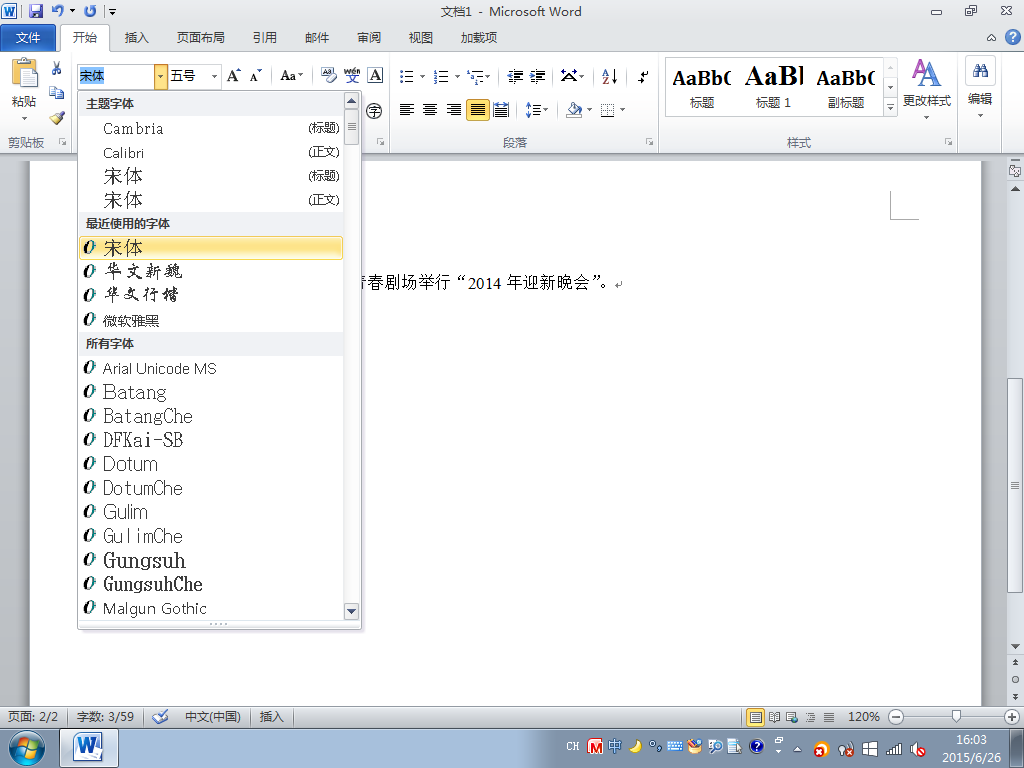Open the 审阅 review tab

pos(369,38)
